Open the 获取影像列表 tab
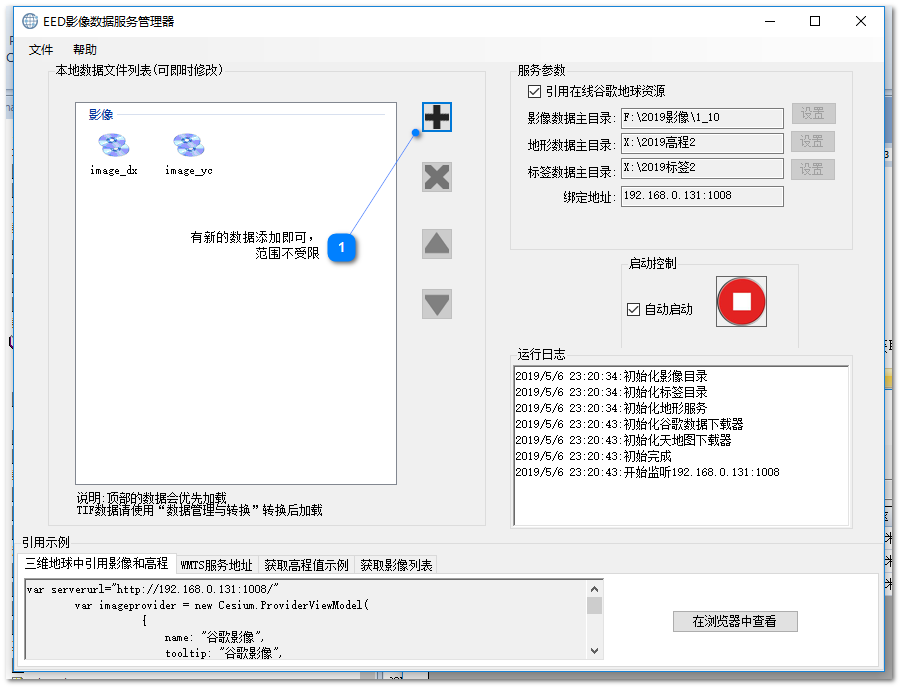 (x=396, y=565)
